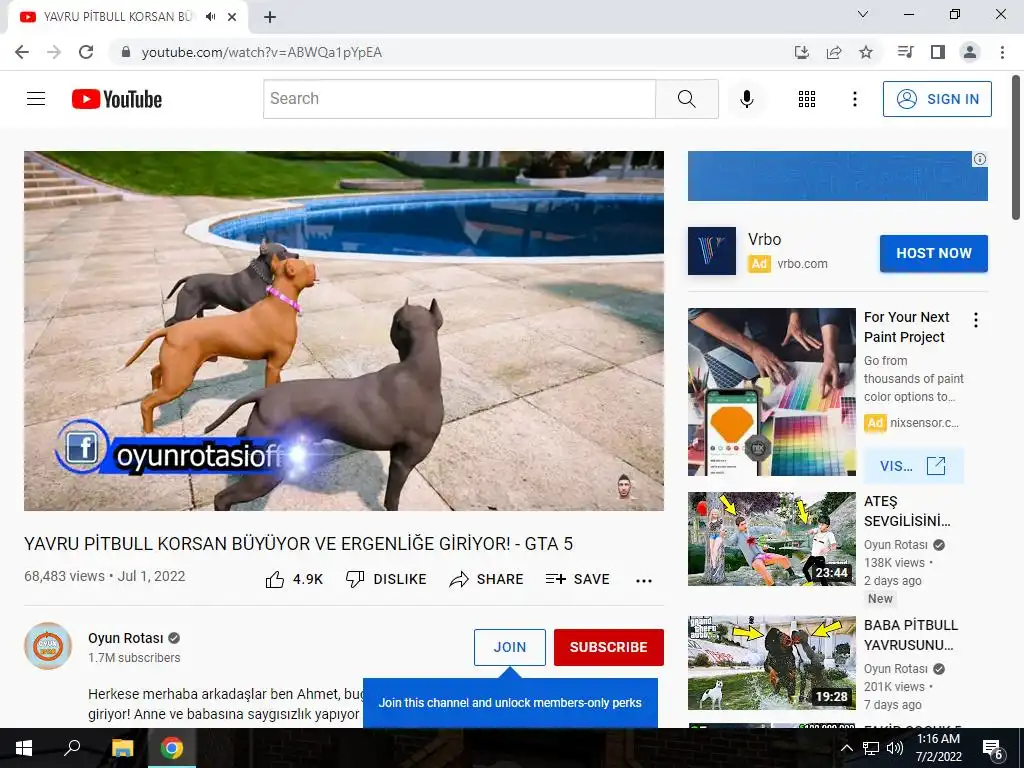Click the search magnifier button
Viewport: 1024px width, 768px height.
(686, 99)
